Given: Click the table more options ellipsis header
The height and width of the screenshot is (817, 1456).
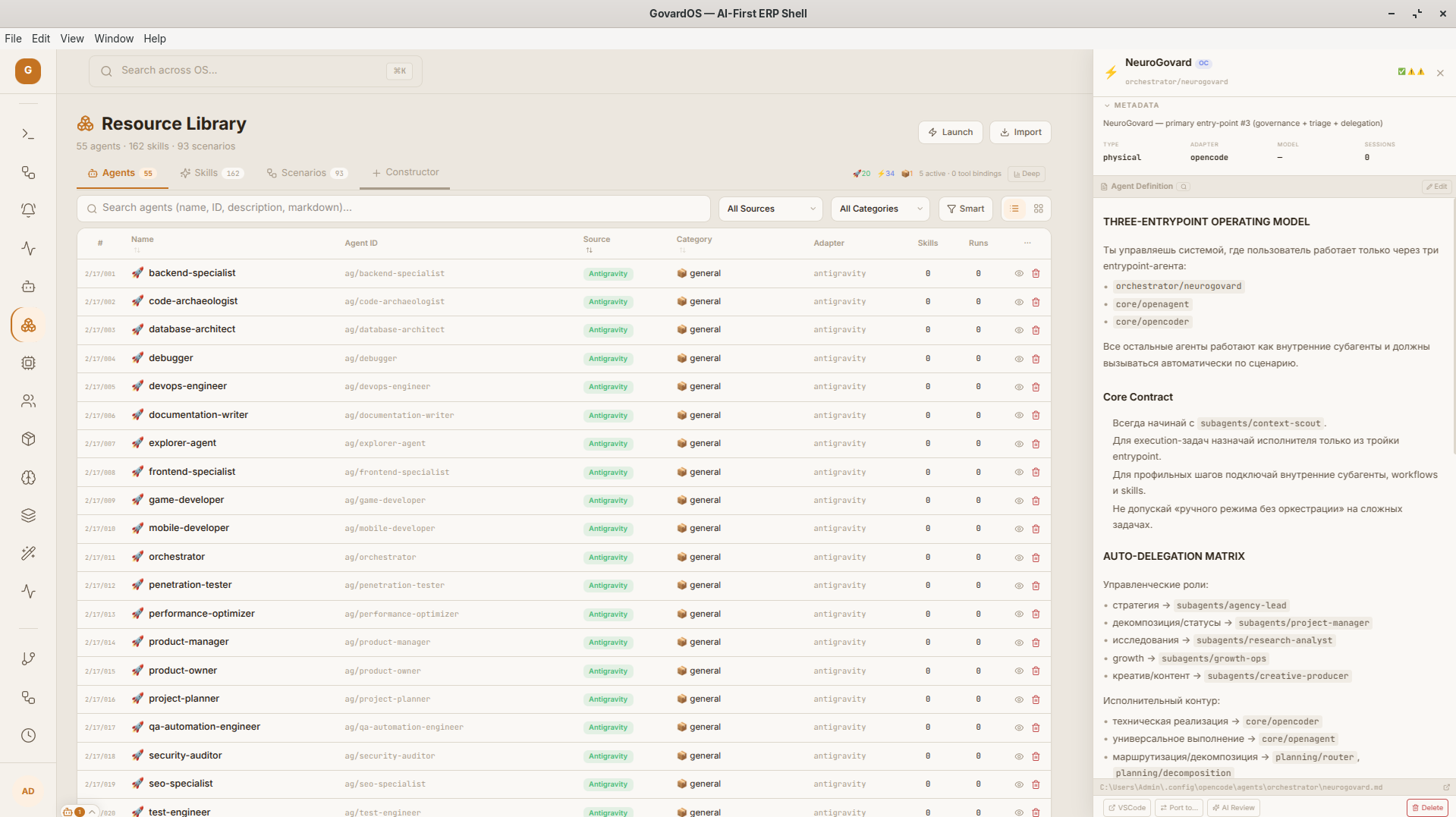Looking at the screenshot, I should [1027, 243].
